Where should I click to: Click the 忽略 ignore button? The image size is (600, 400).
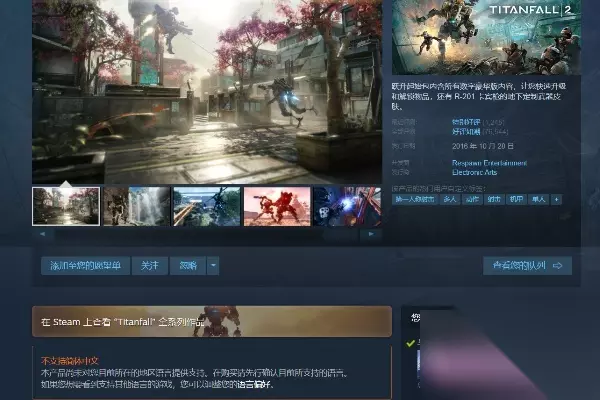[188, 266]
